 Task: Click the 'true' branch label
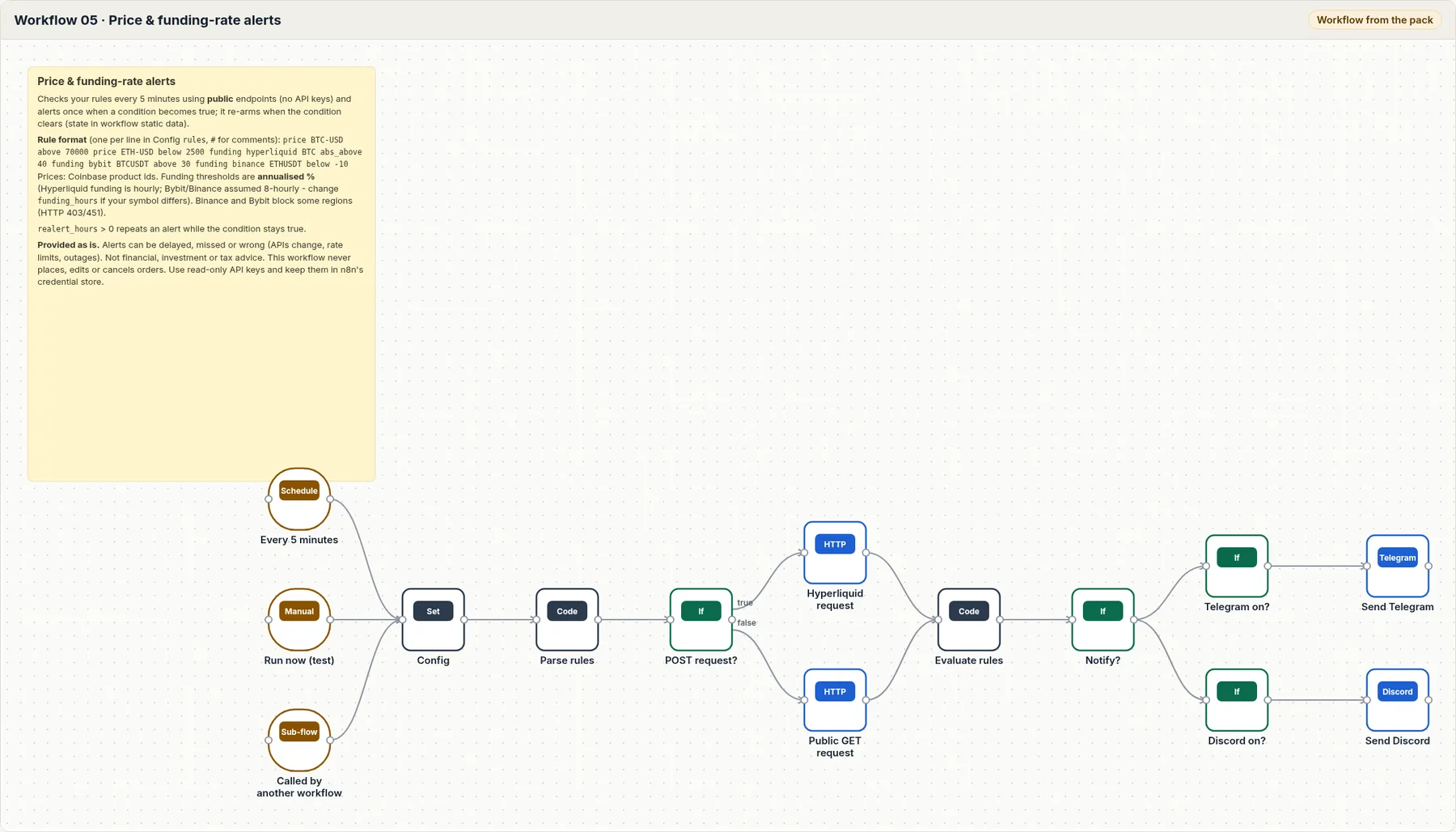click(745, 603)
